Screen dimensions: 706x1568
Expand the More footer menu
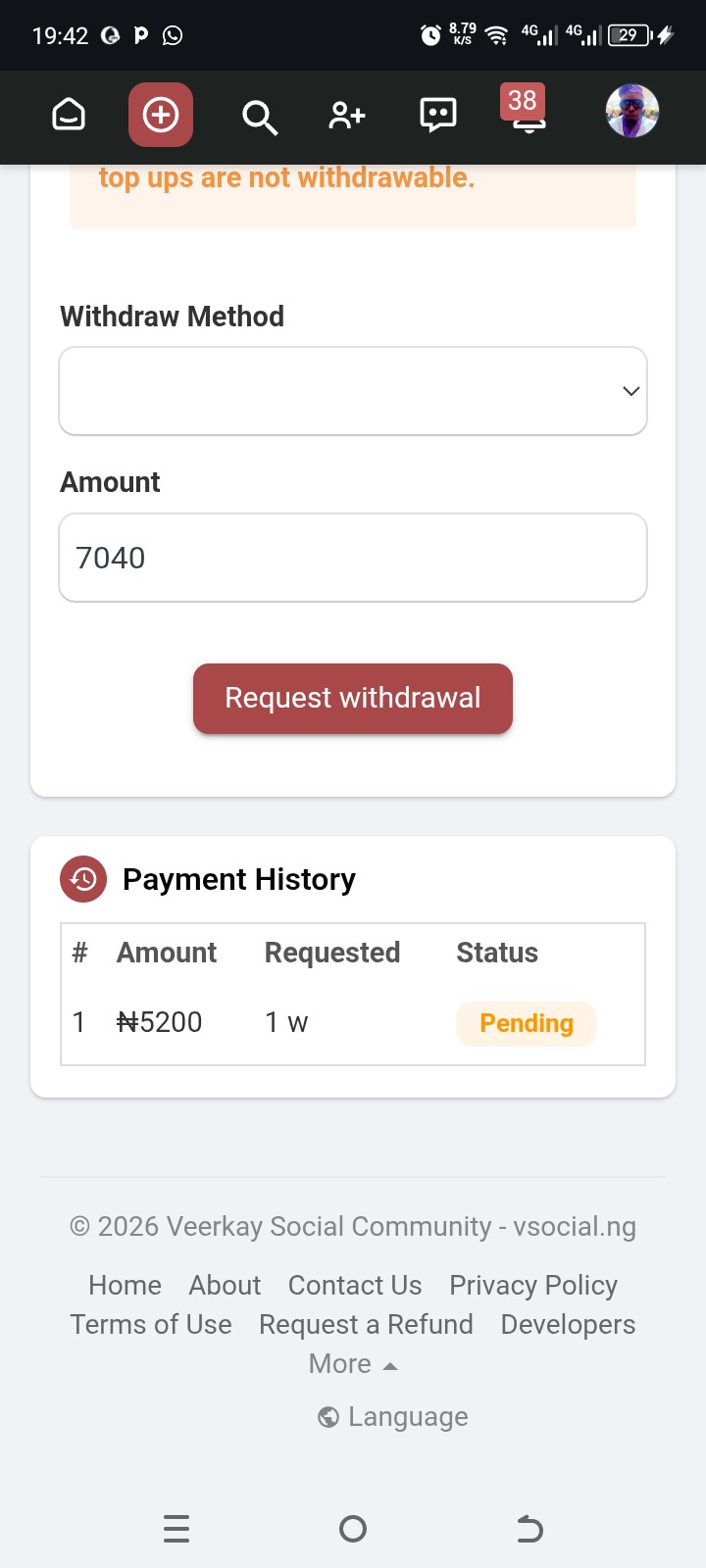click(352, 1364)
